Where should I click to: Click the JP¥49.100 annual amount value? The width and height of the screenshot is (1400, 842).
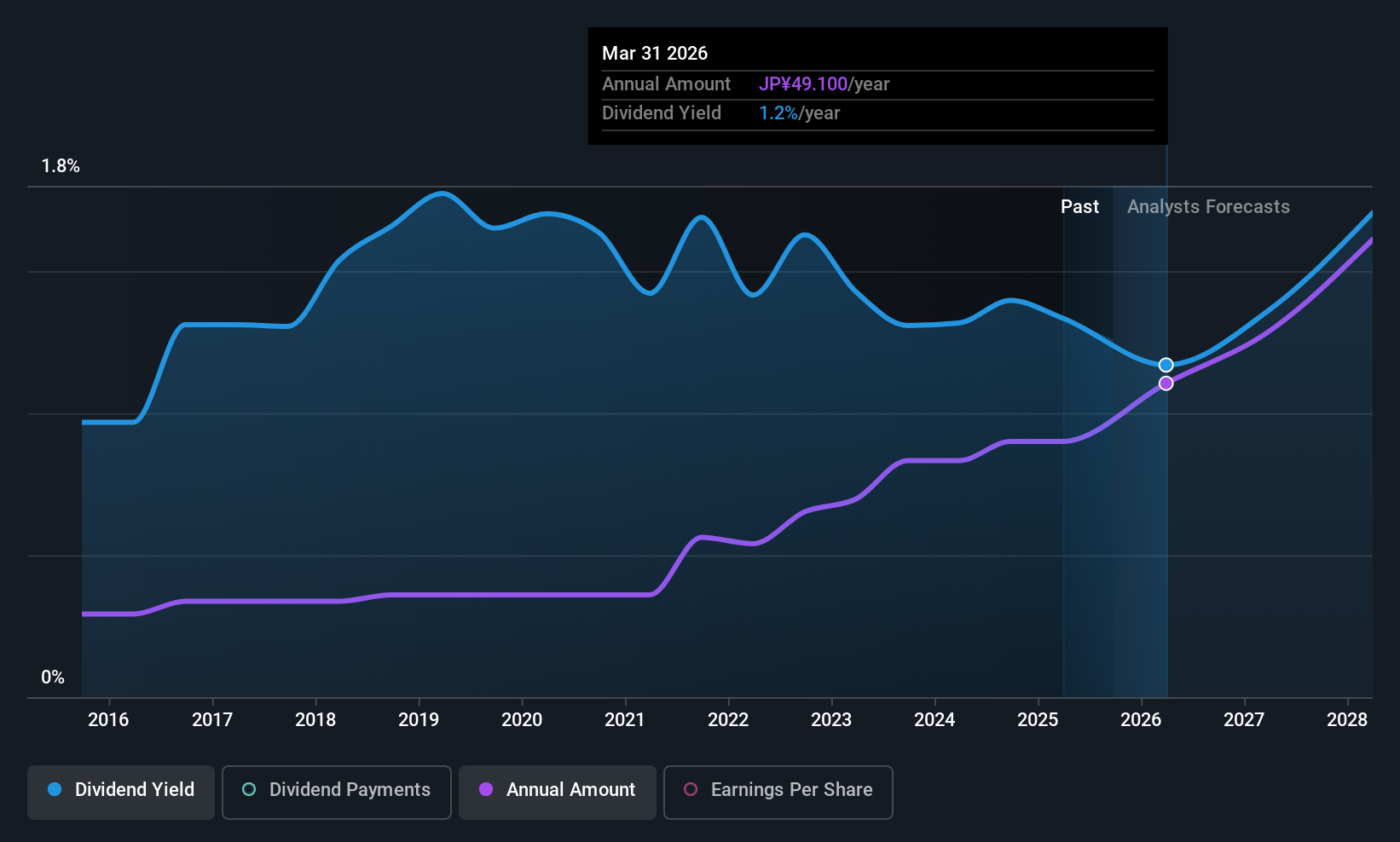click(803, 84)
